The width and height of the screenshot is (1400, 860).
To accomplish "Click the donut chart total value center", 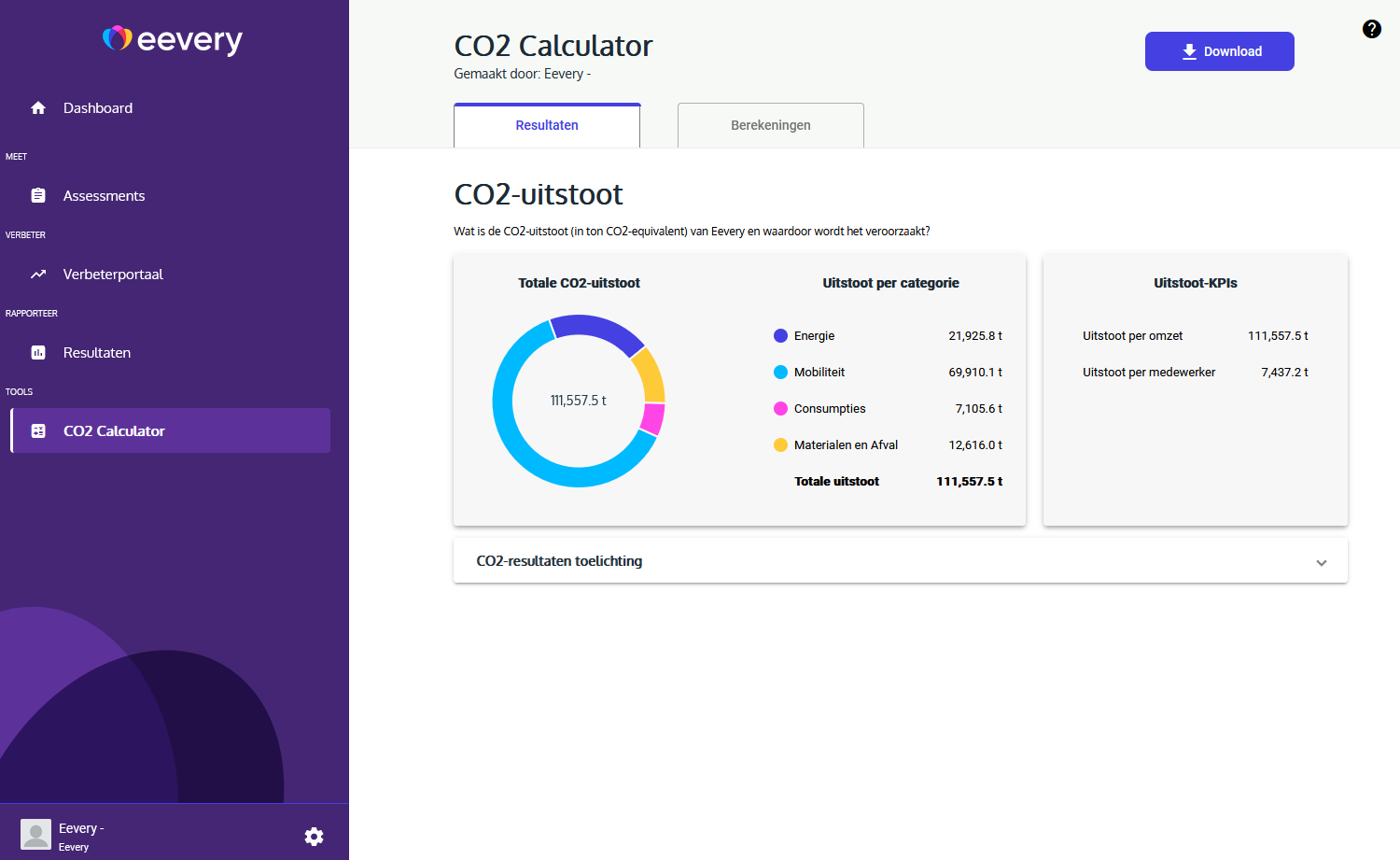I will (x=578, y=401).
